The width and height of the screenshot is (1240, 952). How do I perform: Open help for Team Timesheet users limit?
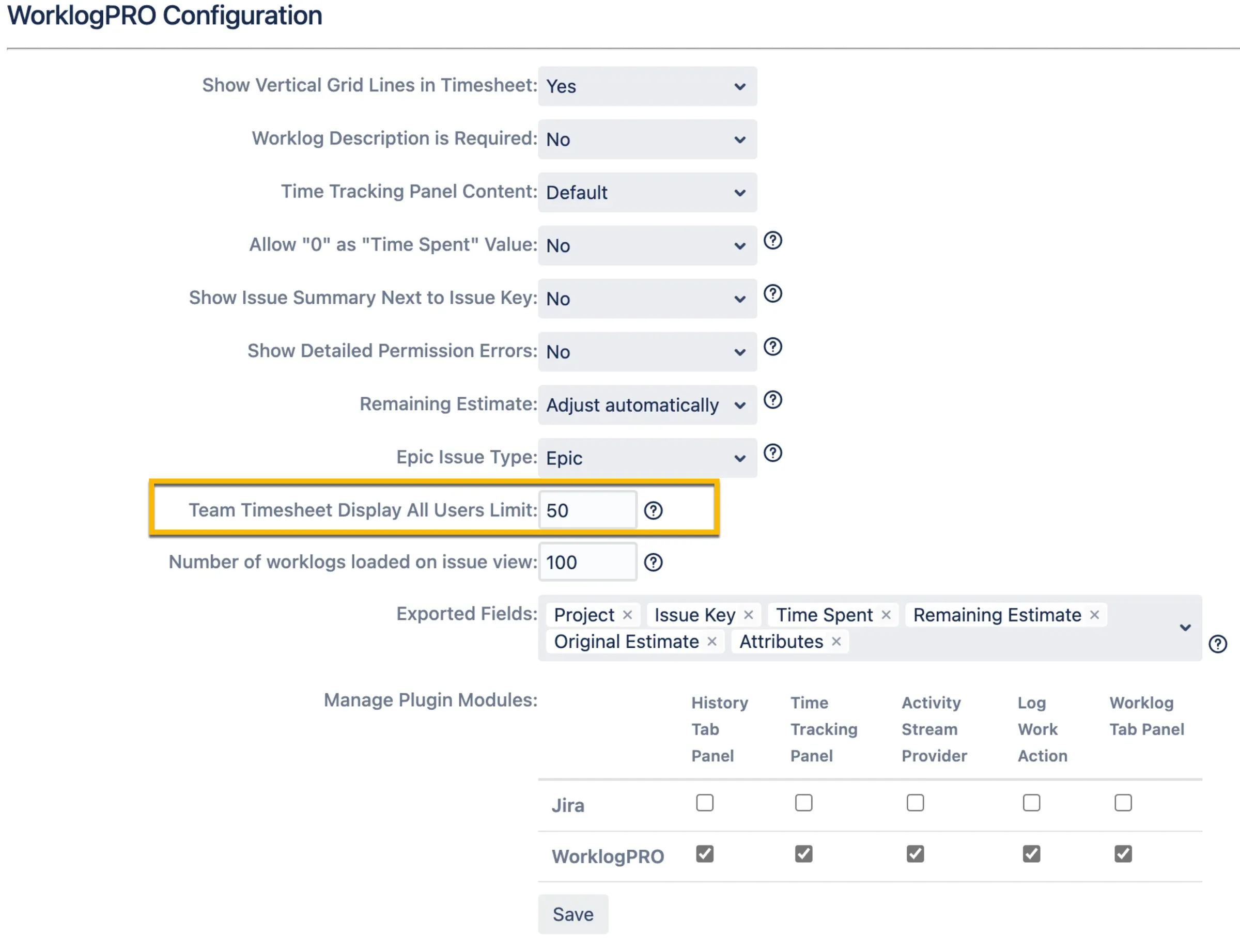coord(653,510)
